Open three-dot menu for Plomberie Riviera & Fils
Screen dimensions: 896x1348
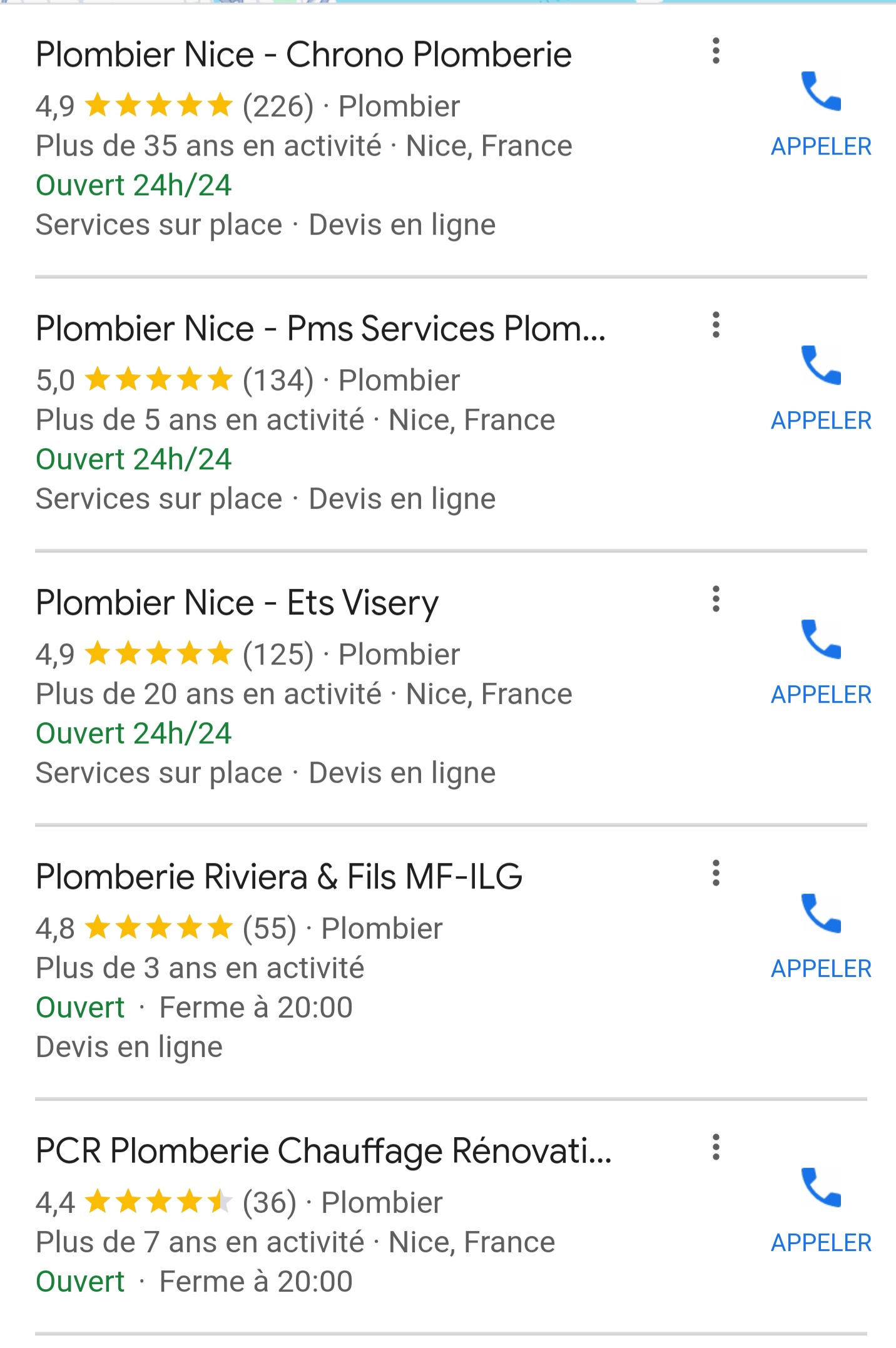click(716, 874)
